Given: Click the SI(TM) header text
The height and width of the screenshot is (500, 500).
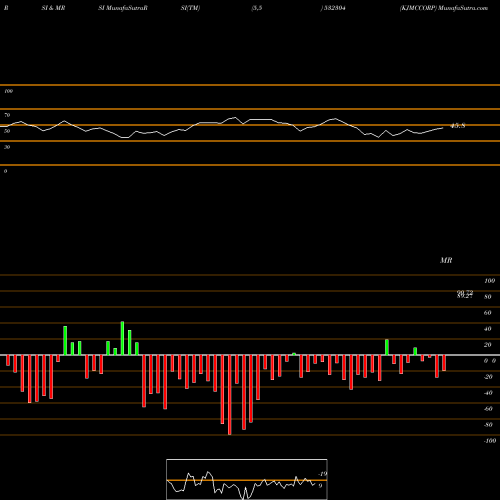Looking at the screenshot, I should 190,8.
